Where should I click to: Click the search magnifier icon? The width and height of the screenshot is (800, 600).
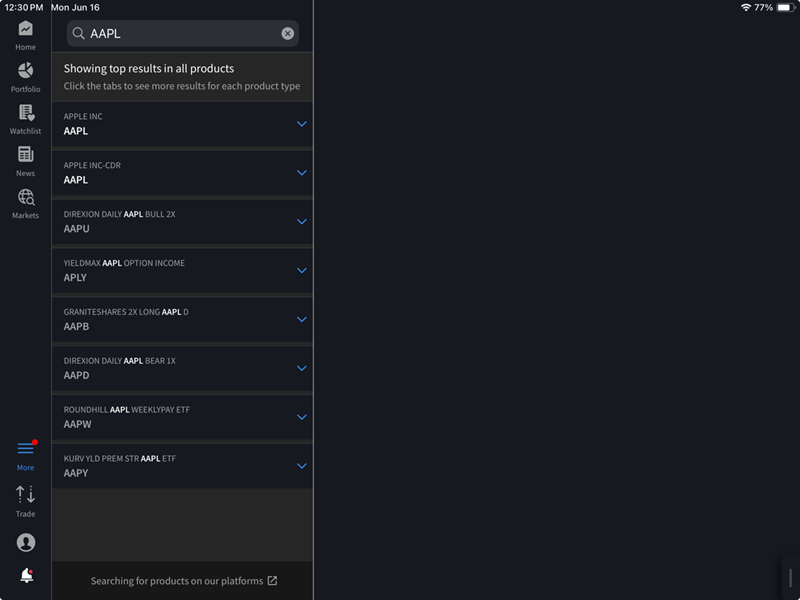[x=78, y=33]
